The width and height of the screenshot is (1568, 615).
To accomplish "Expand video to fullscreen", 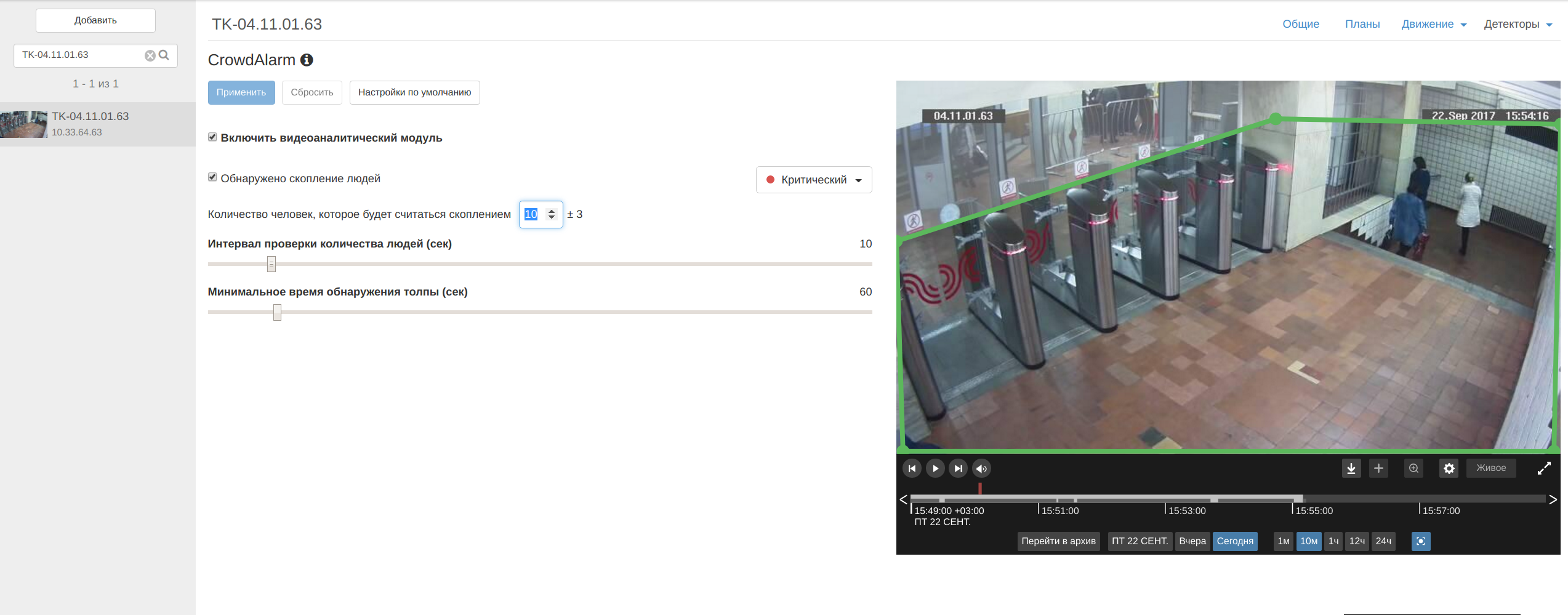I will (x=1544, y=468).
